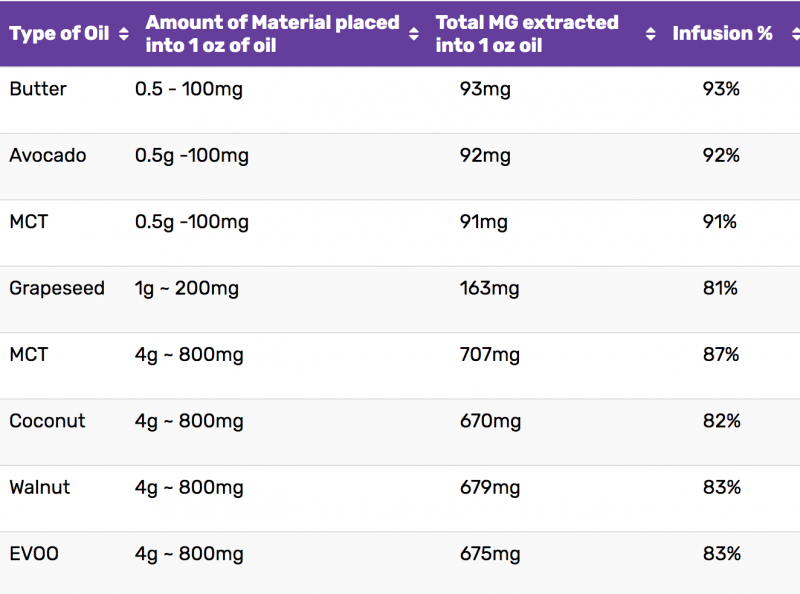Select the Type of Oil column header
The image size is (800, 594).
(x=59, y=34)
